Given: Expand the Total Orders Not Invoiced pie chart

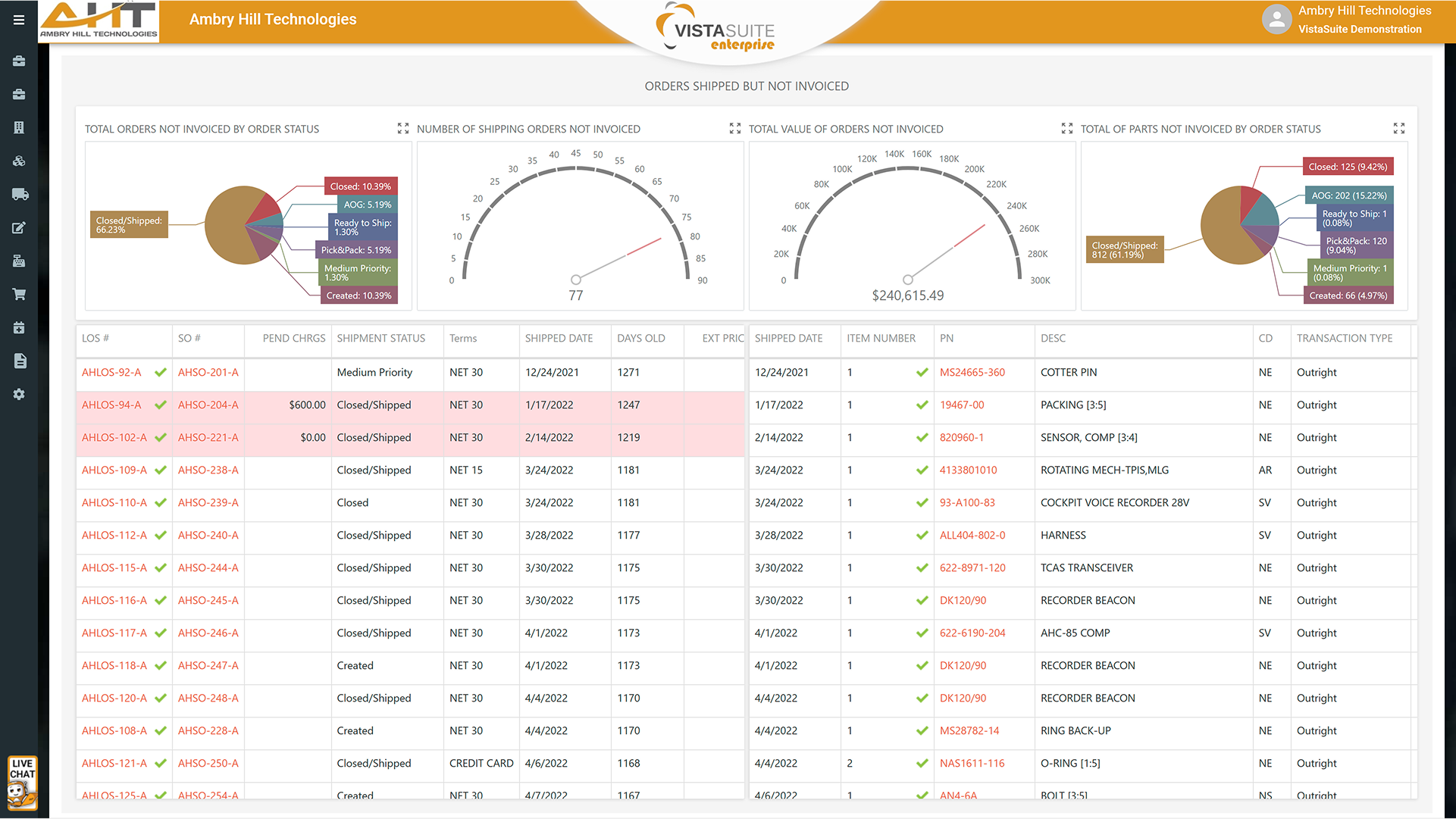Looking at the screenshot, I should pyautogui.click(x=403, y=129).
